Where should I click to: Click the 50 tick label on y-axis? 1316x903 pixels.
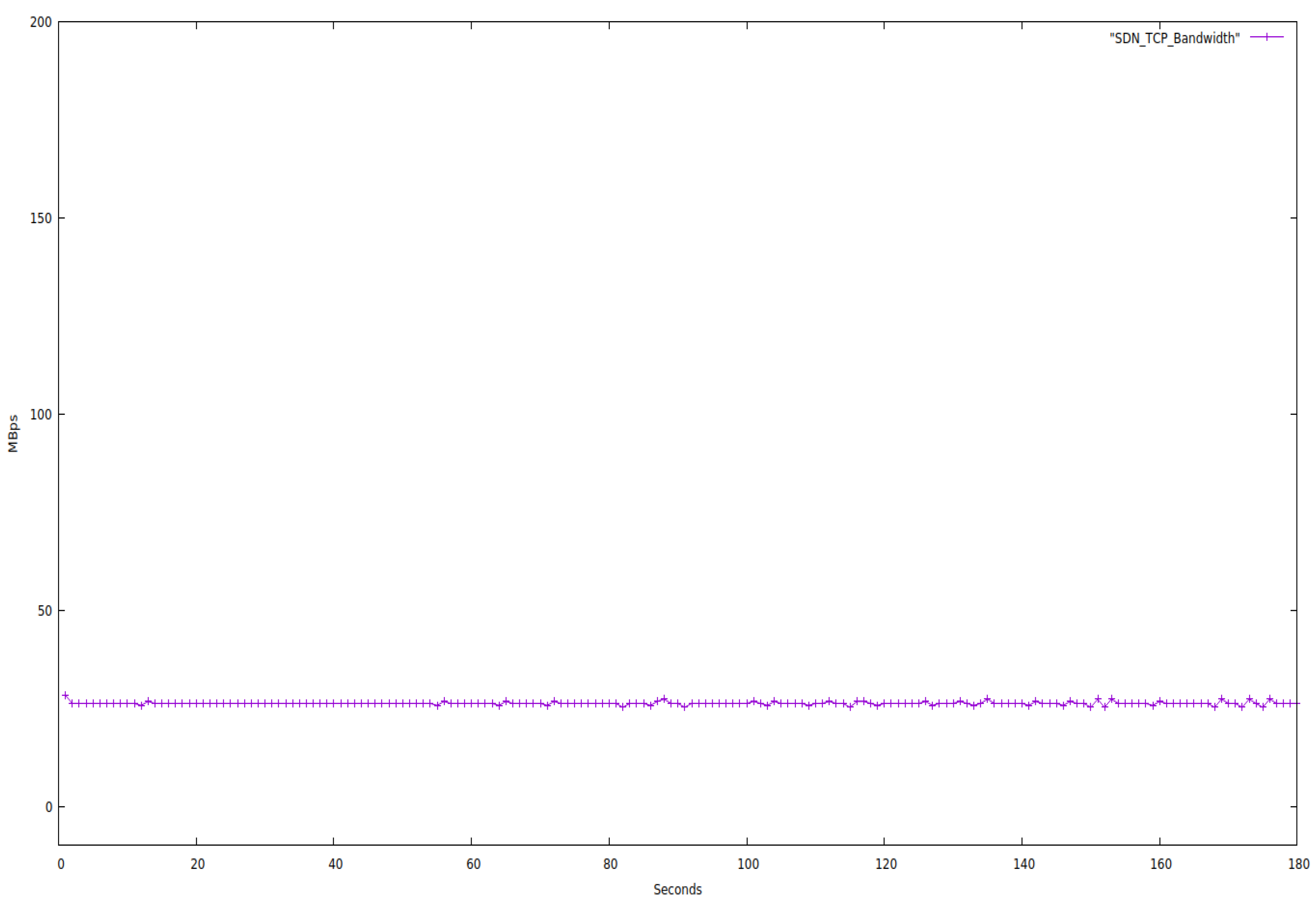pyautogui.click(x=44, y=610)
